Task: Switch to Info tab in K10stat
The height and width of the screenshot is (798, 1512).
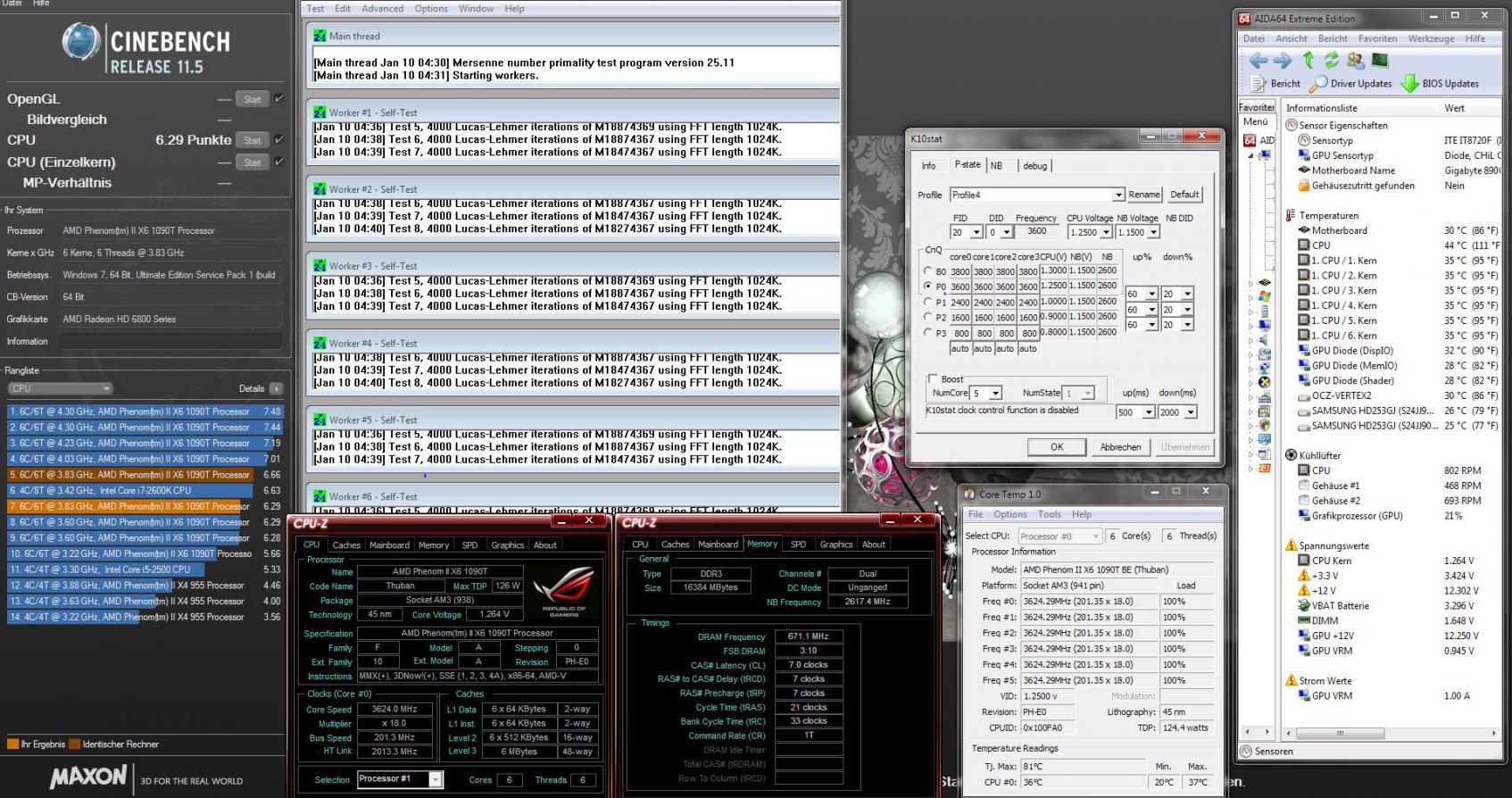Action: click(928, 165)
